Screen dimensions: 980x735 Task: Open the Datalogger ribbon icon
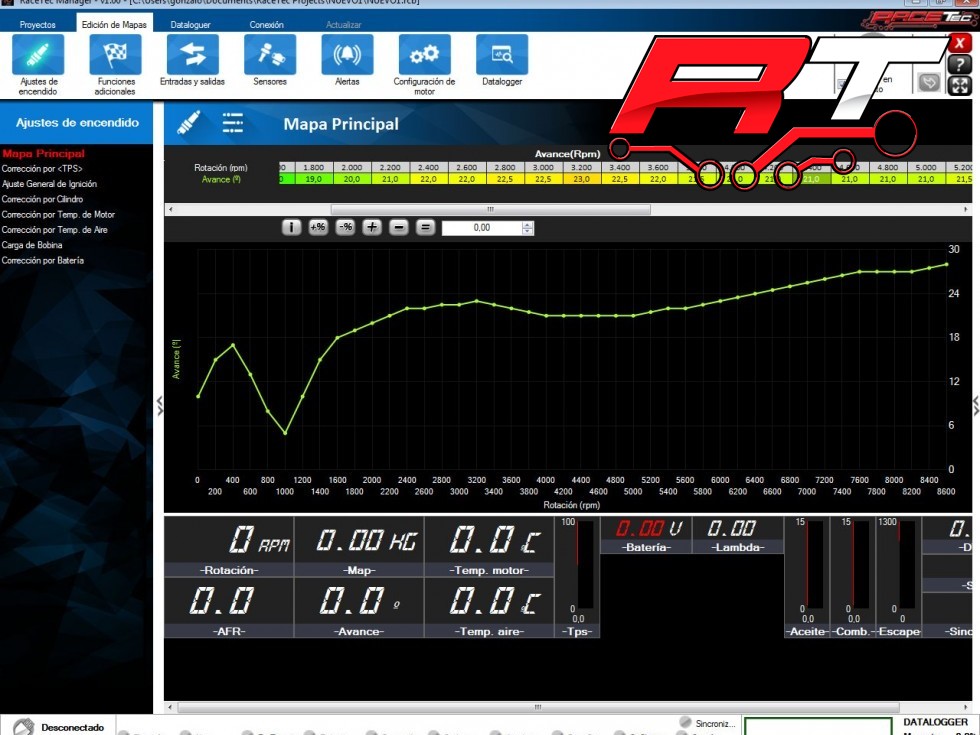[502, 55]
